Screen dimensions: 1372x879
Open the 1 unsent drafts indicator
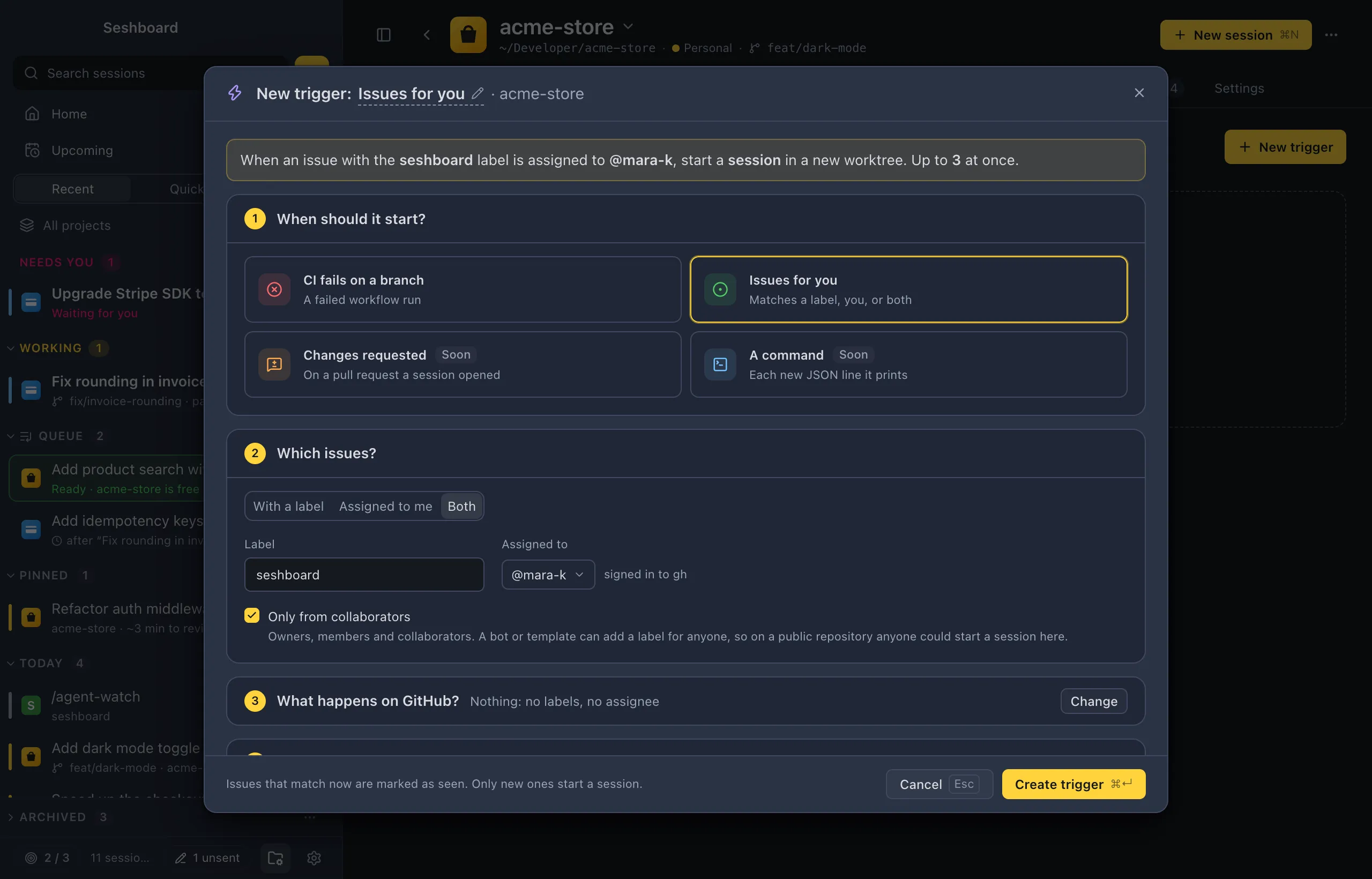click(x=207, y=858)
